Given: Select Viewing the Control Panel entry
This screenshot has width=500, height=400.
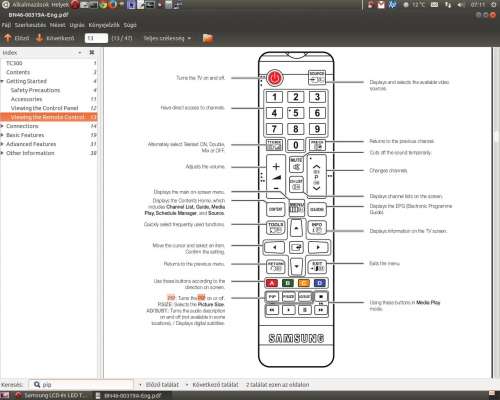Looking at the screenshot, I should point(44,108).
